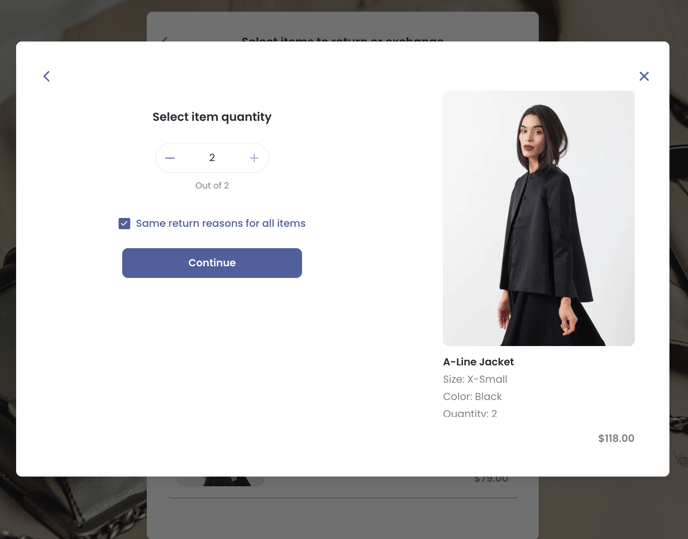
Task: Click the dimmed back arrow behind the modal
Action: pyautogui.click(x=165, y=39)
